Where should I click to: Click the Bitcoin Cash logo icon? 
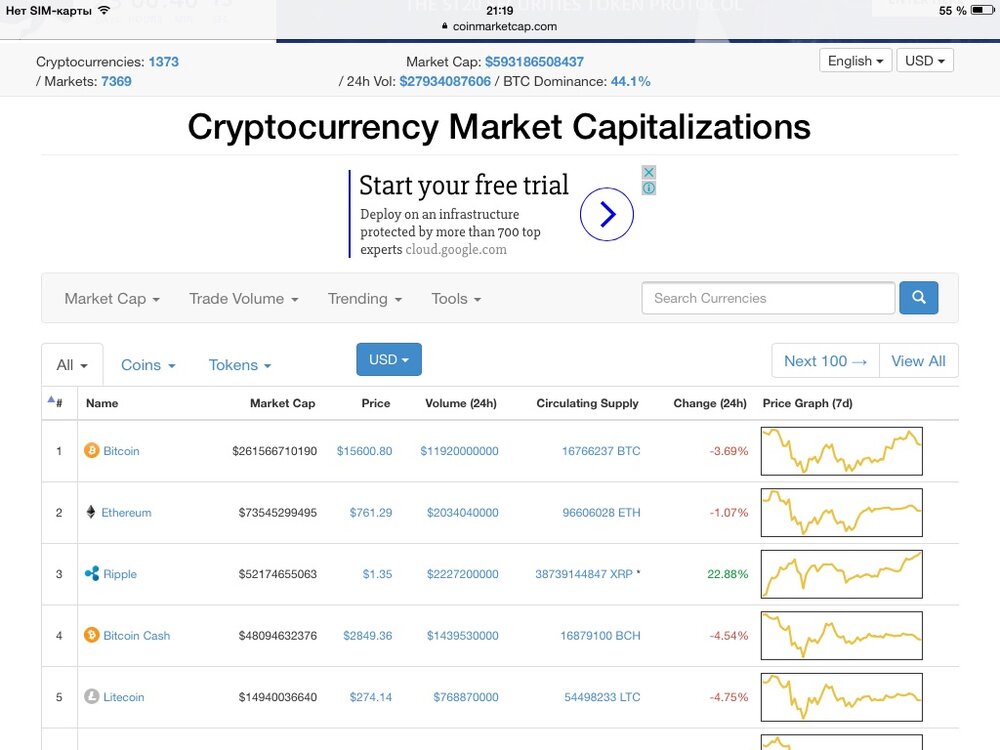[x=92, y=635]
